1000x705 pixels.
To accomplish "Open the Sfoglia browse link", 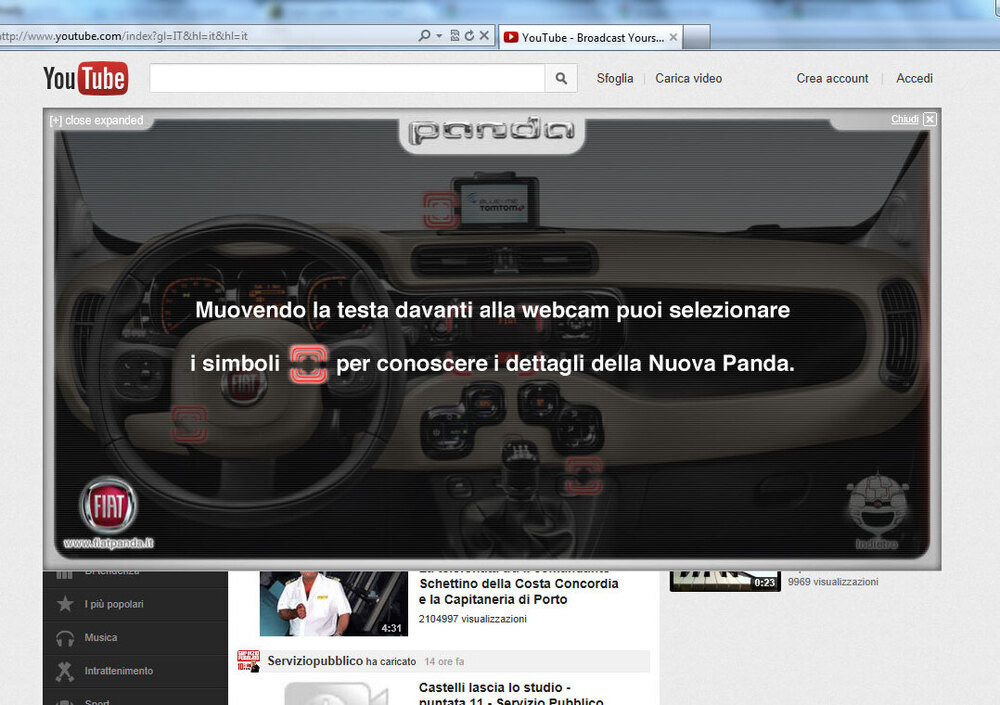I will (x=615, y=78).
